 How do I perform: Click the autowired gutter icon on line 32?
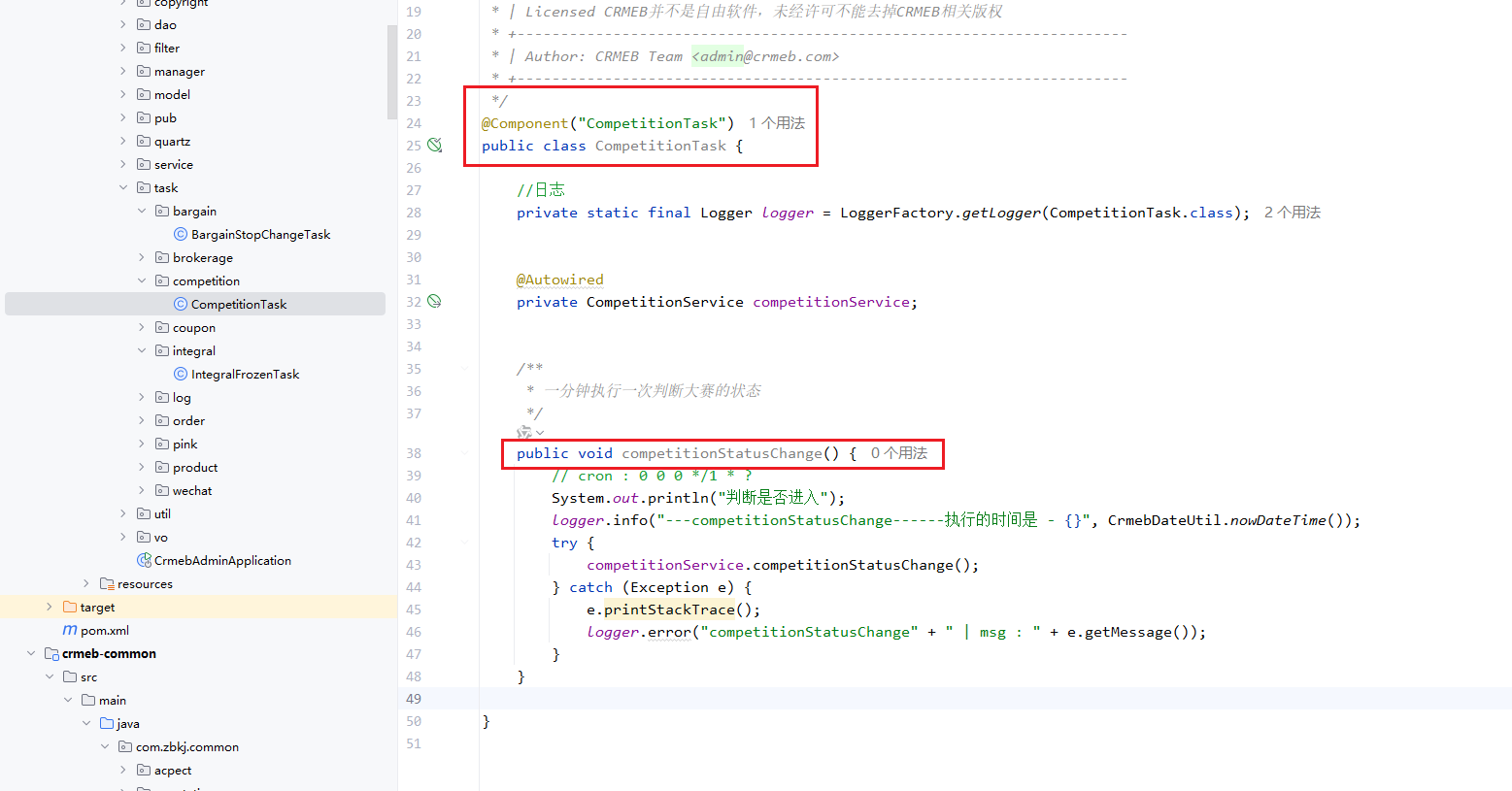[435, 302]
